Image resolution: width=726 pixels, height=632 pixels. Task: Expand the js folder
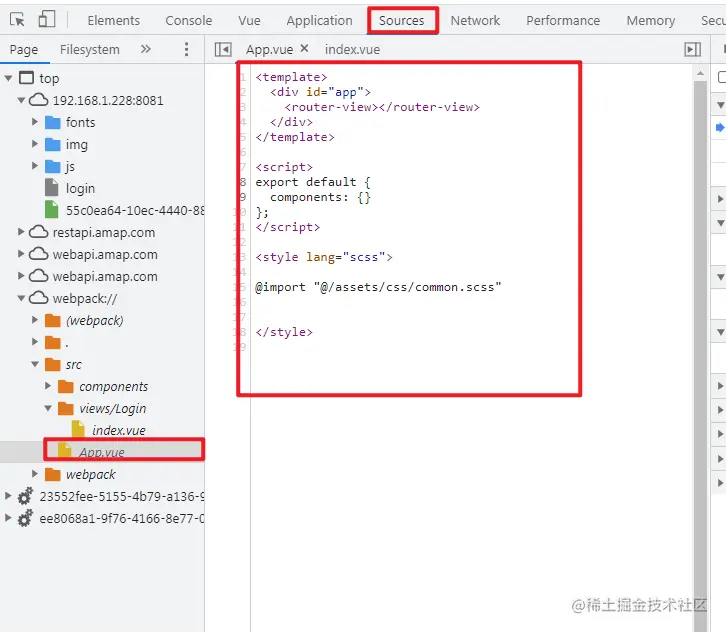click(35, 166)
